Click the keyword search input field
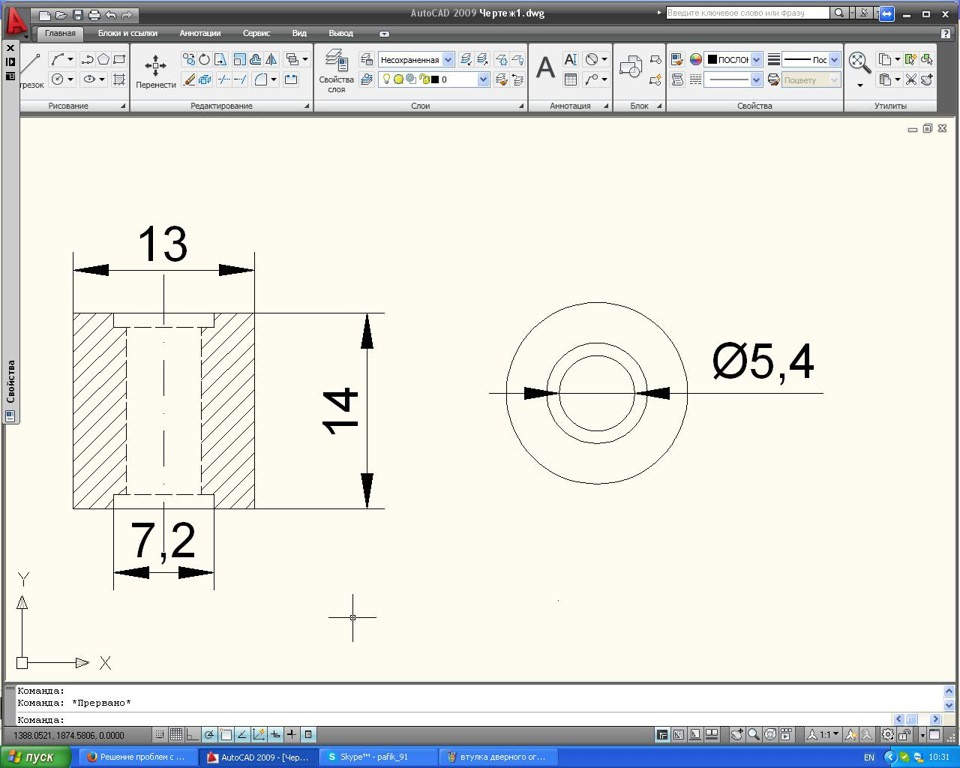Image resolution: width=960 pixels, height=768 pixels. click(748, 13)
